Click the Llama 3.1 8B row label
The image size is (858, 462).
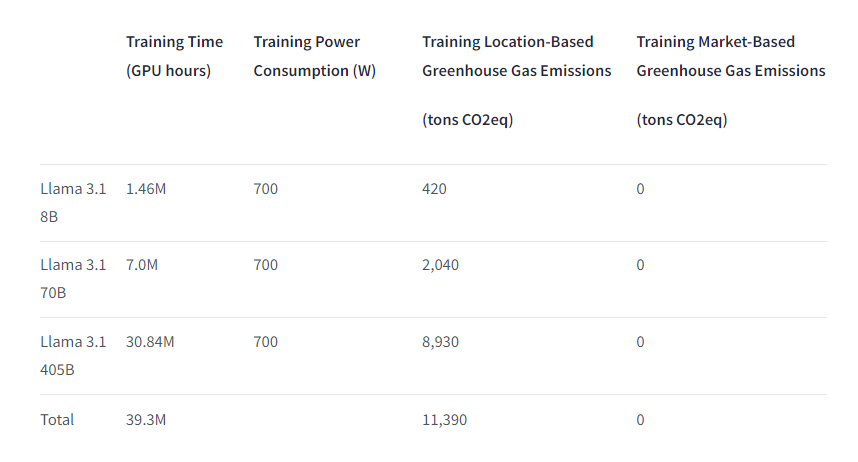72,203
